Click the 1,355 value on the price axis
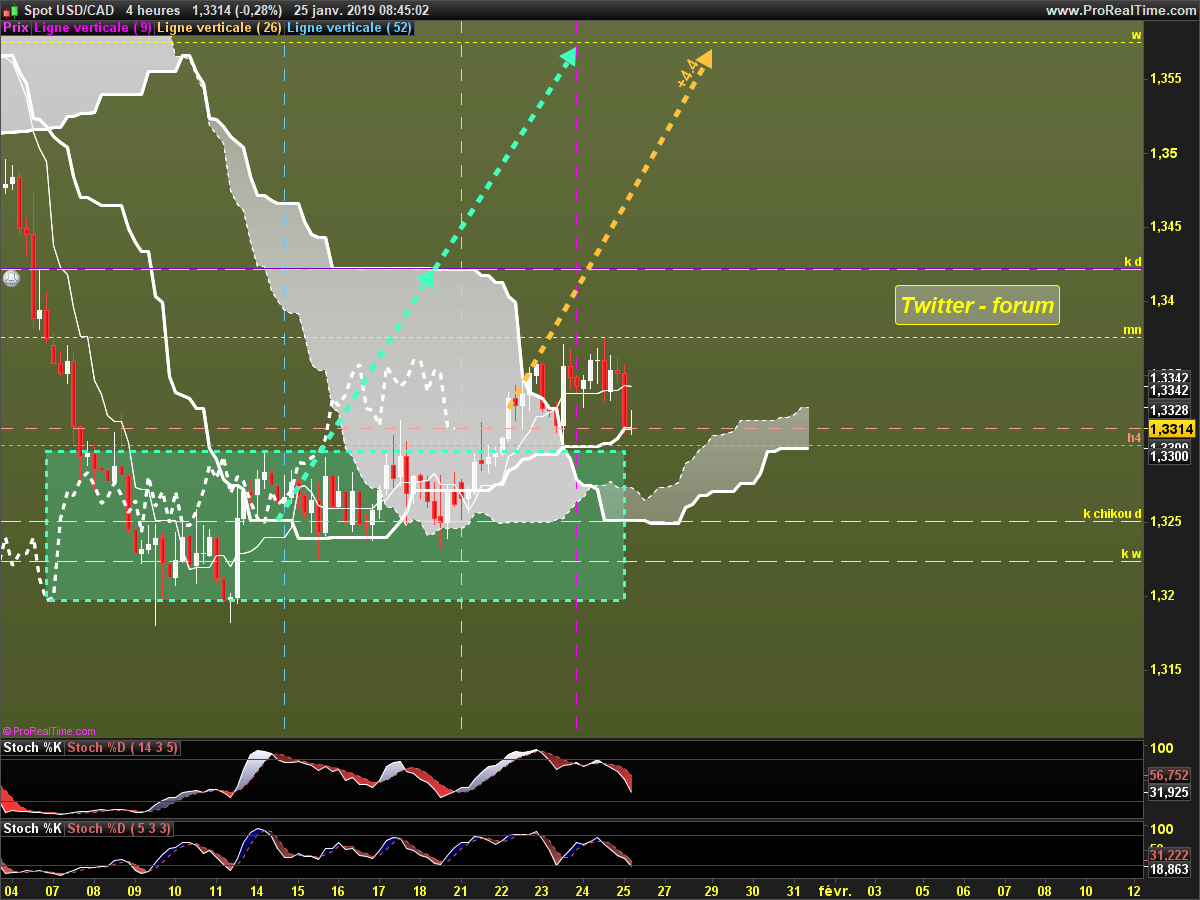The height and width of the screenshot is (900, 1200). (x=1166, y=78)
